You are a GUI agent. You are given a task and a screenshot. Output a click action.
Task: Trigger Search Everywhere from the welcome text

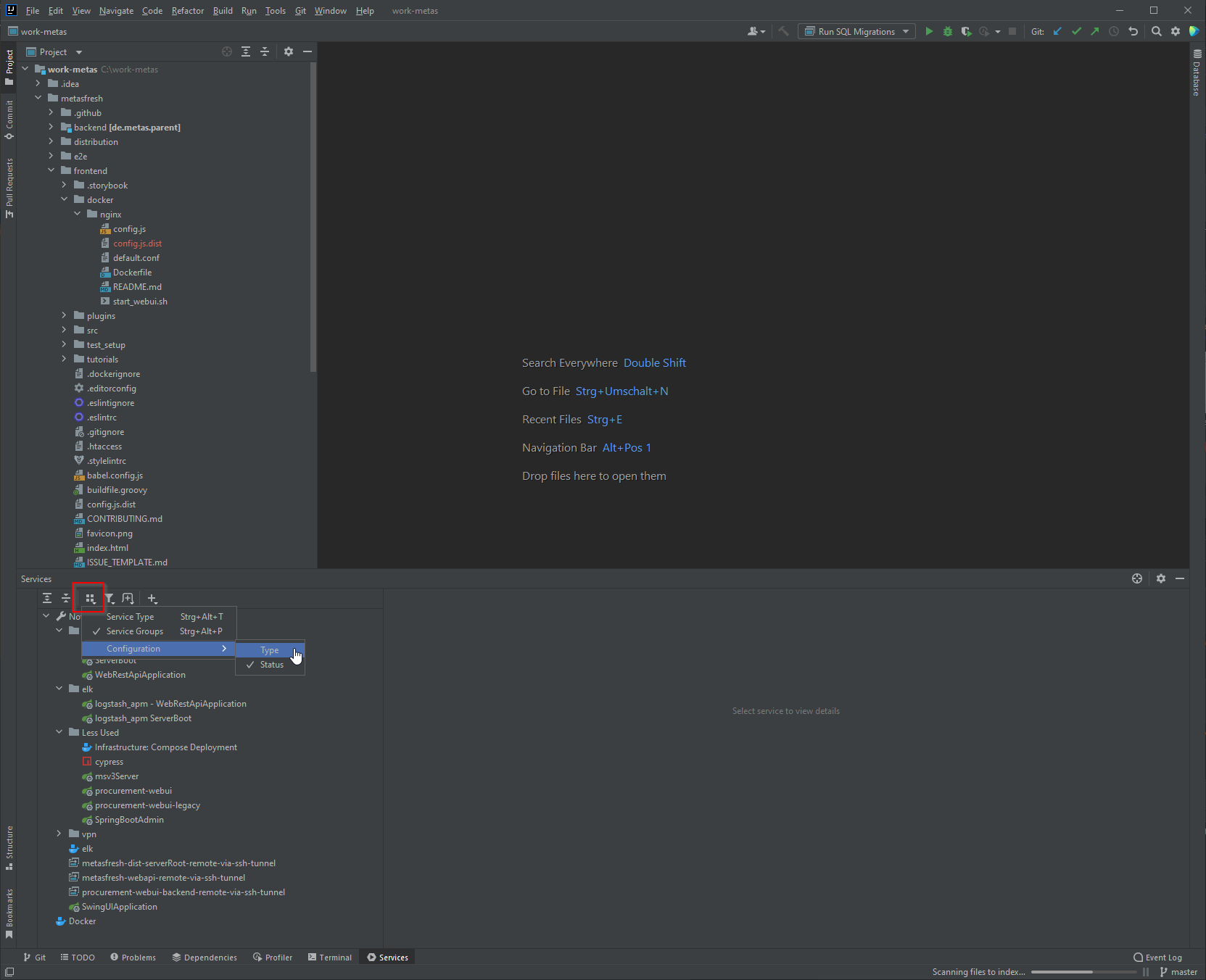click(x=653, y=362)
